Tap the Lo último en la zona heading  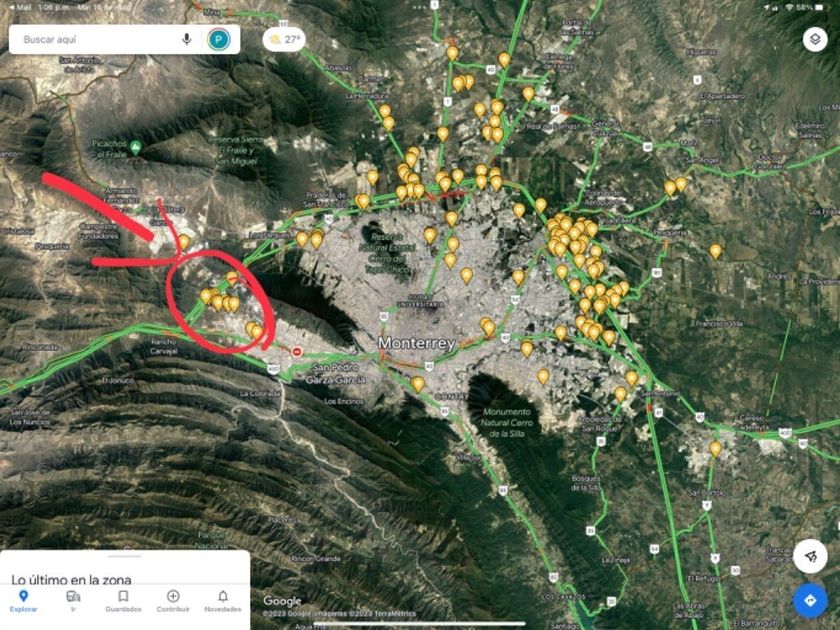point(71,579)
